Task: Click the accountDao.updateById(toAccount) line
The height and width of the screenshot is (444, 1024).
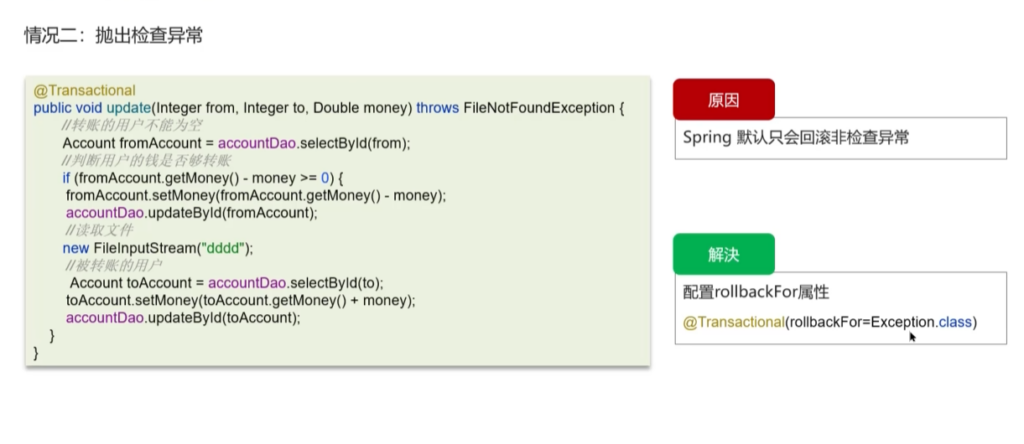Action: coord(183,318)
